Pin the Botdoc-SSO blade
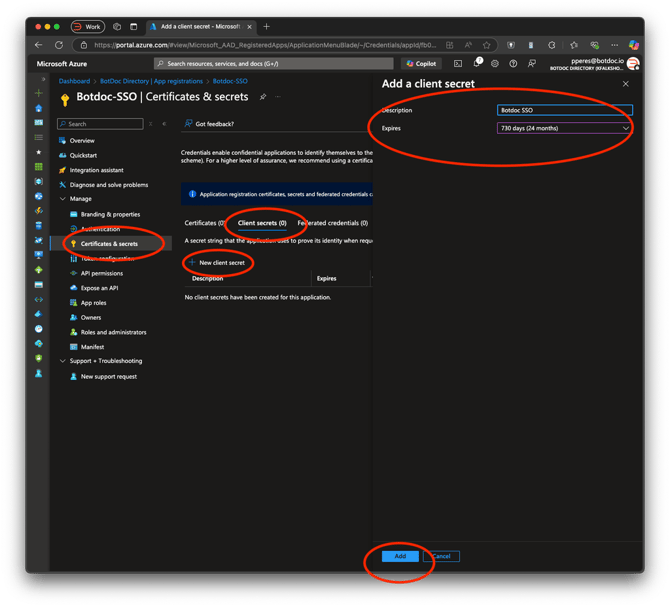670x607 pixels. pos(263,97)
